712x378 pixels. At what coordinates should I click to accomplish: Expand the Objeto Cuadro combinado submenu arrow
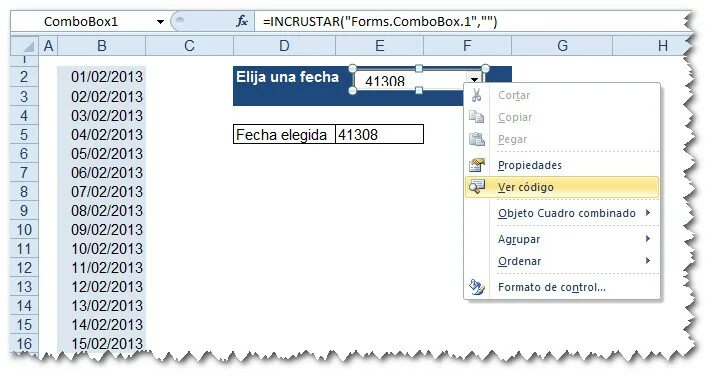[648, 212]
